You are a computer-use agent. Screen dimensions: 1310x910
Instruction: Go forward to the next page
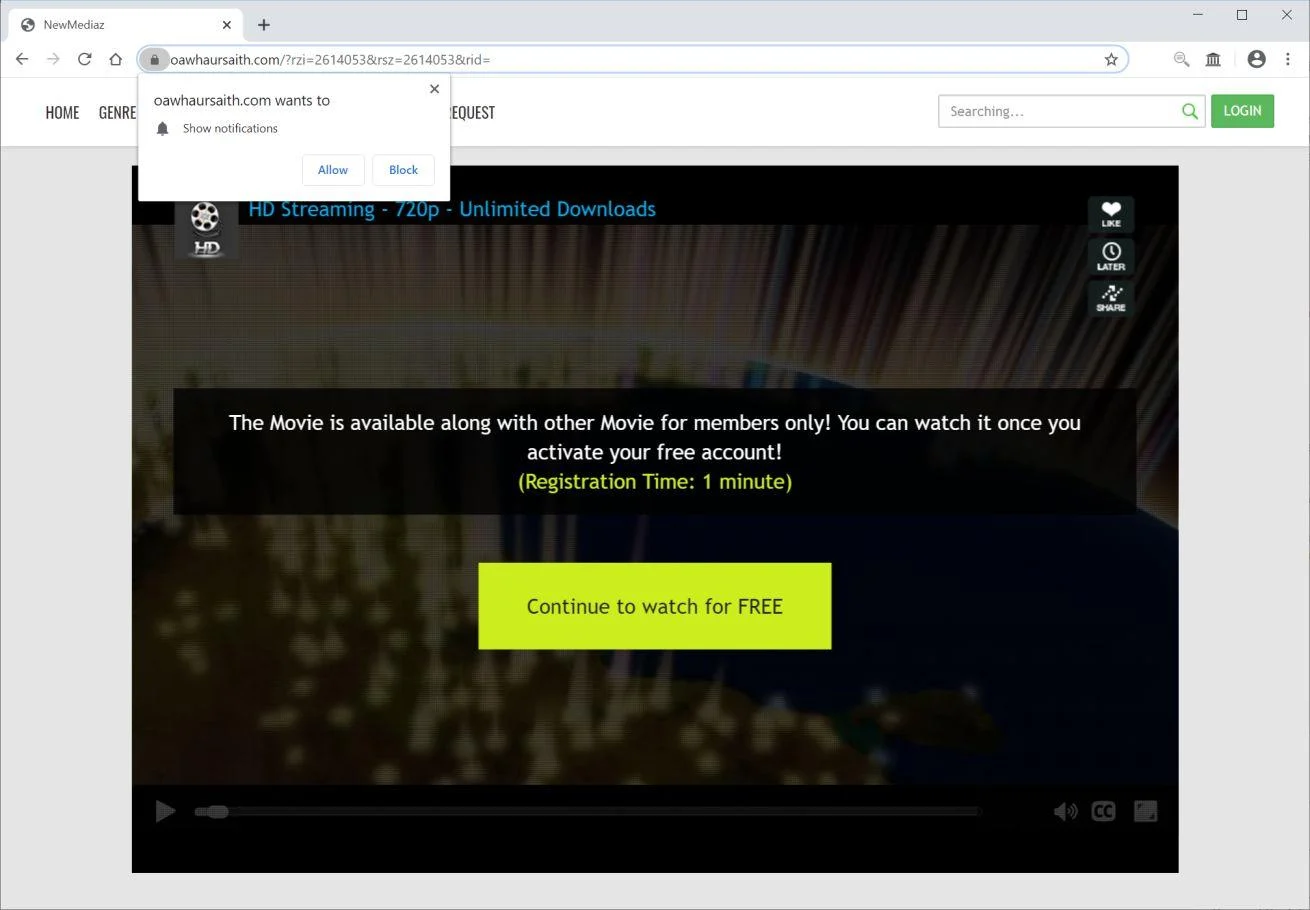coord(53,59)
